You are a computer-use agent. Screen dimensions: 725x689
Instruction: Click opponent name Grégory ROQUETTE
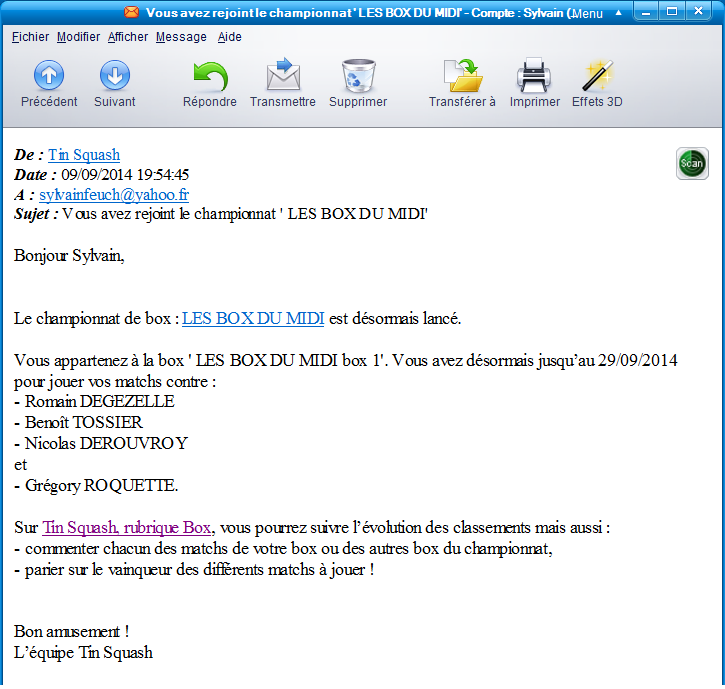point(101,486)
